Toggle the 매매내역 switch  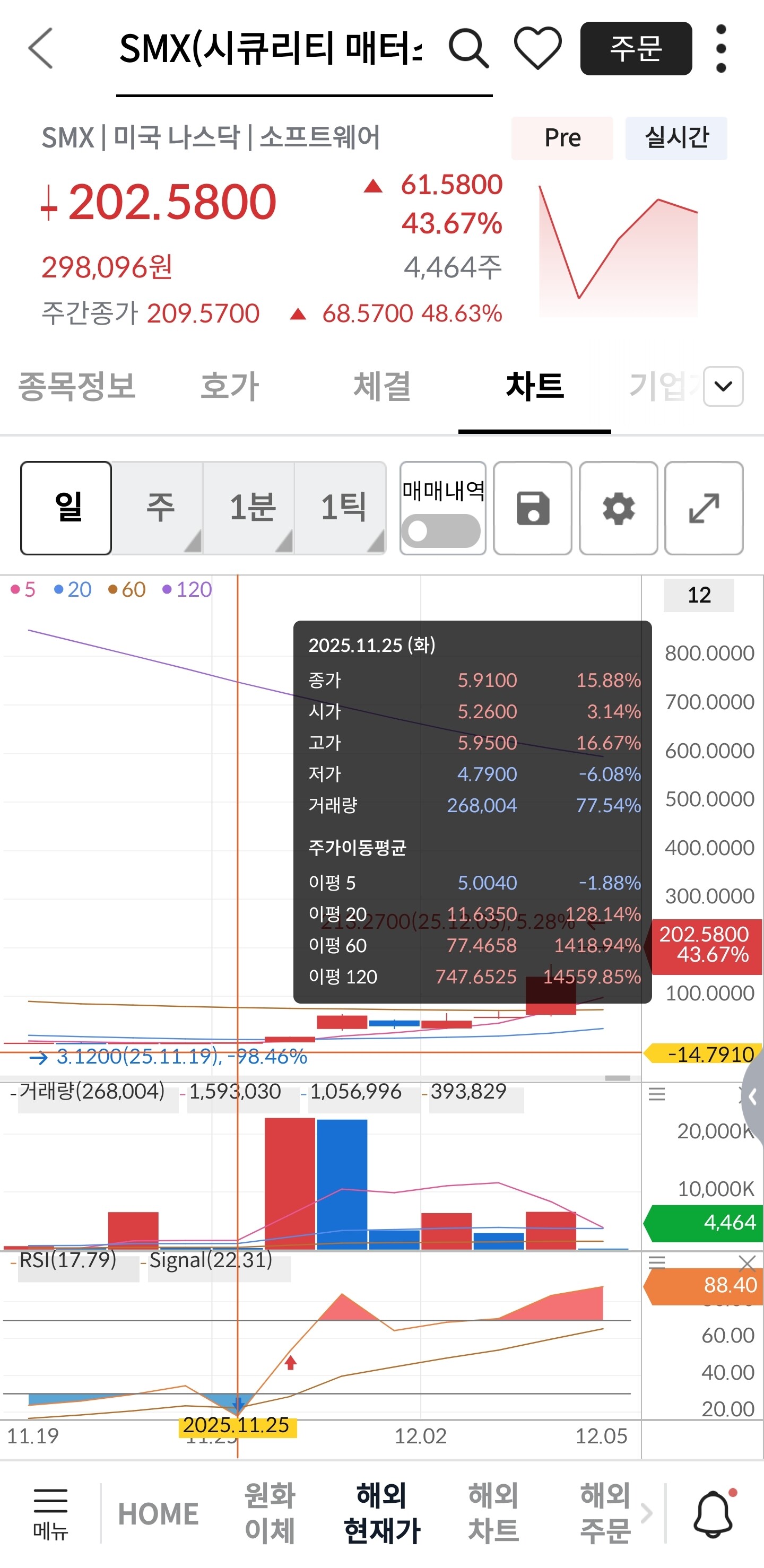coord(441,531)
